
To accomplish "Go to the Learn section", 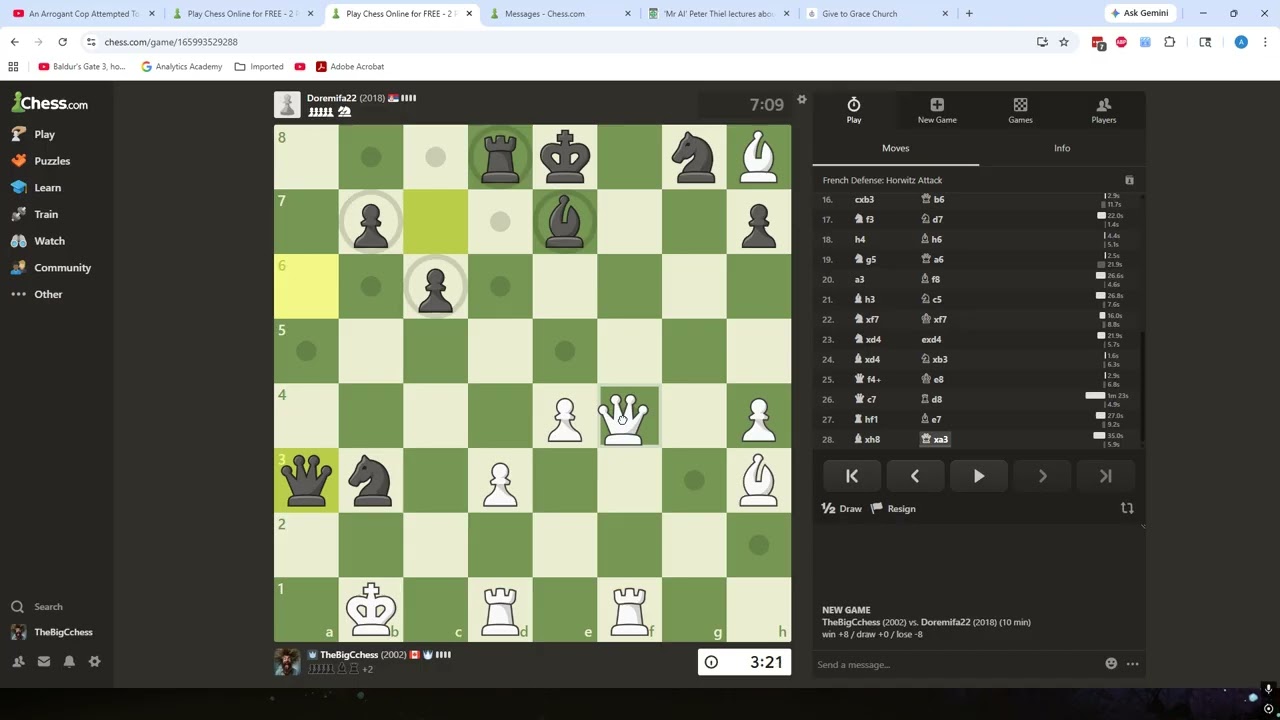I will coord(36,188).
